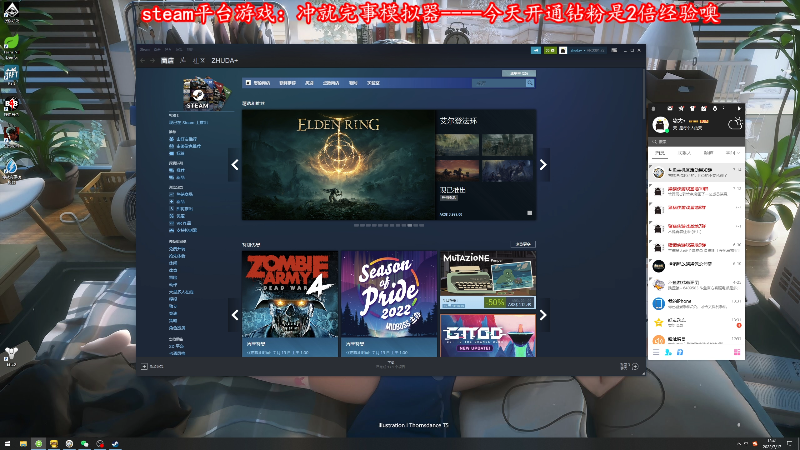Open the Mutazione discount card

(x=488, y=280)
